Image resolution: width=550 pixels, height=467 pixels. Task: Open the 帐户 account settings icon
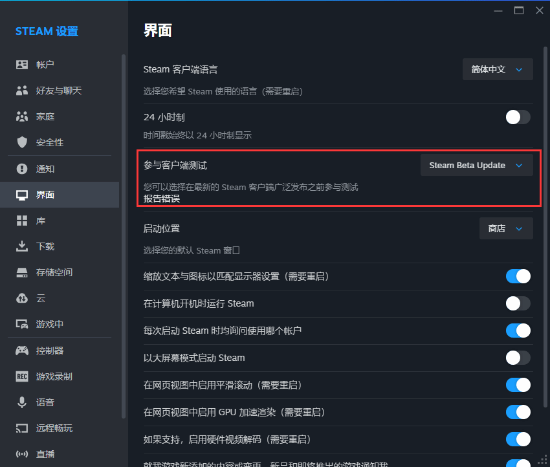point(22,65)
